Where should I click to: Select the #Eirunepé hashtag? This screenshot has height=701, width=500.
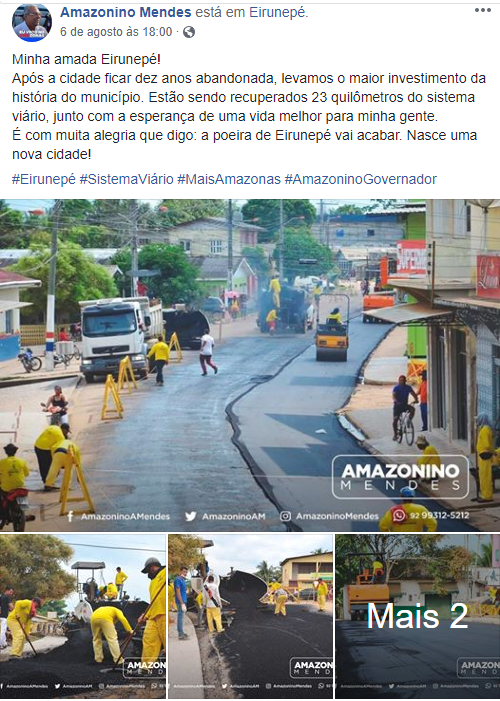[44, 179]
